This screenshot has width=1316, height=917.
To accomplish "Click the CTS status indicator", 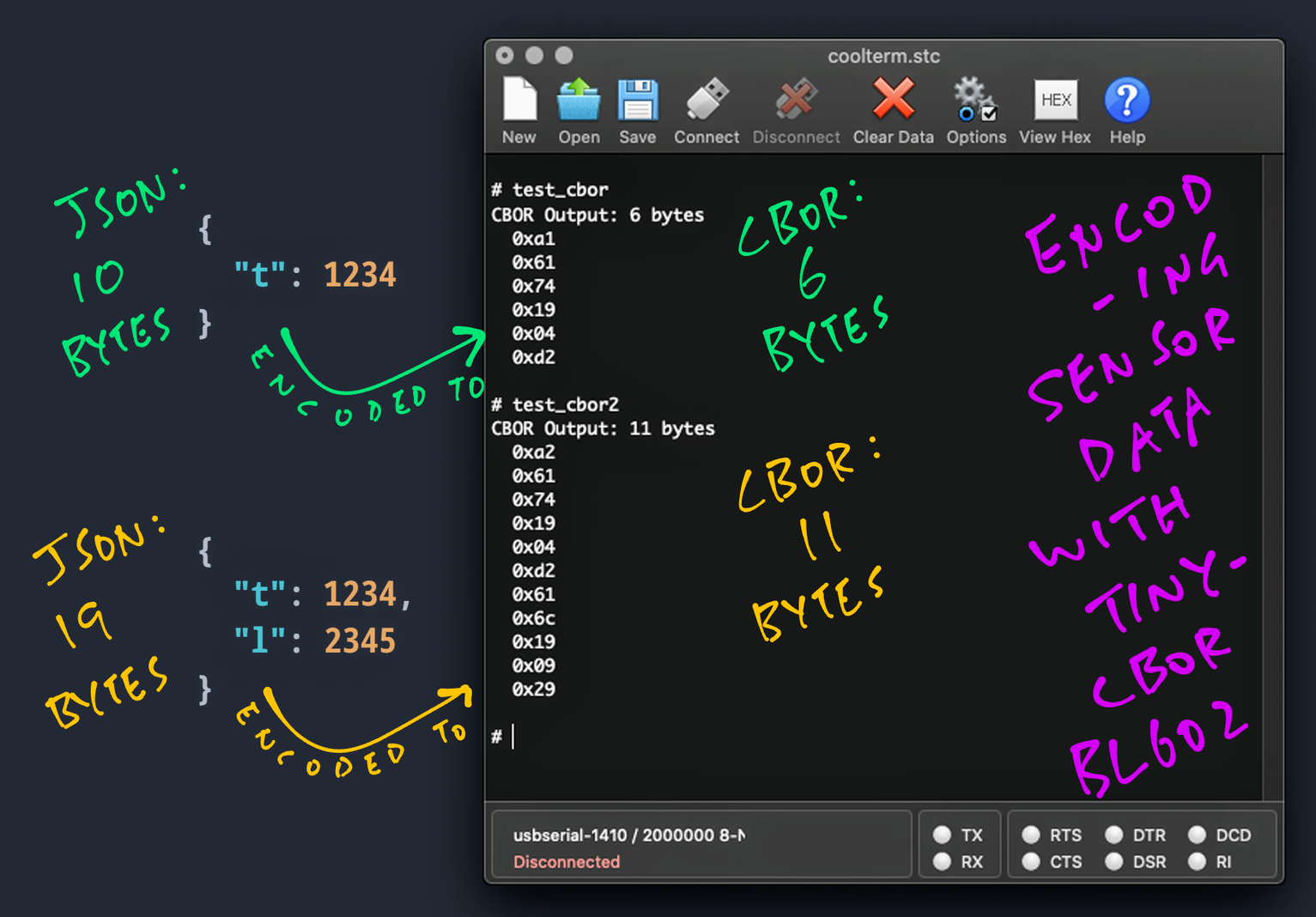I will [x=1032, y=861].
